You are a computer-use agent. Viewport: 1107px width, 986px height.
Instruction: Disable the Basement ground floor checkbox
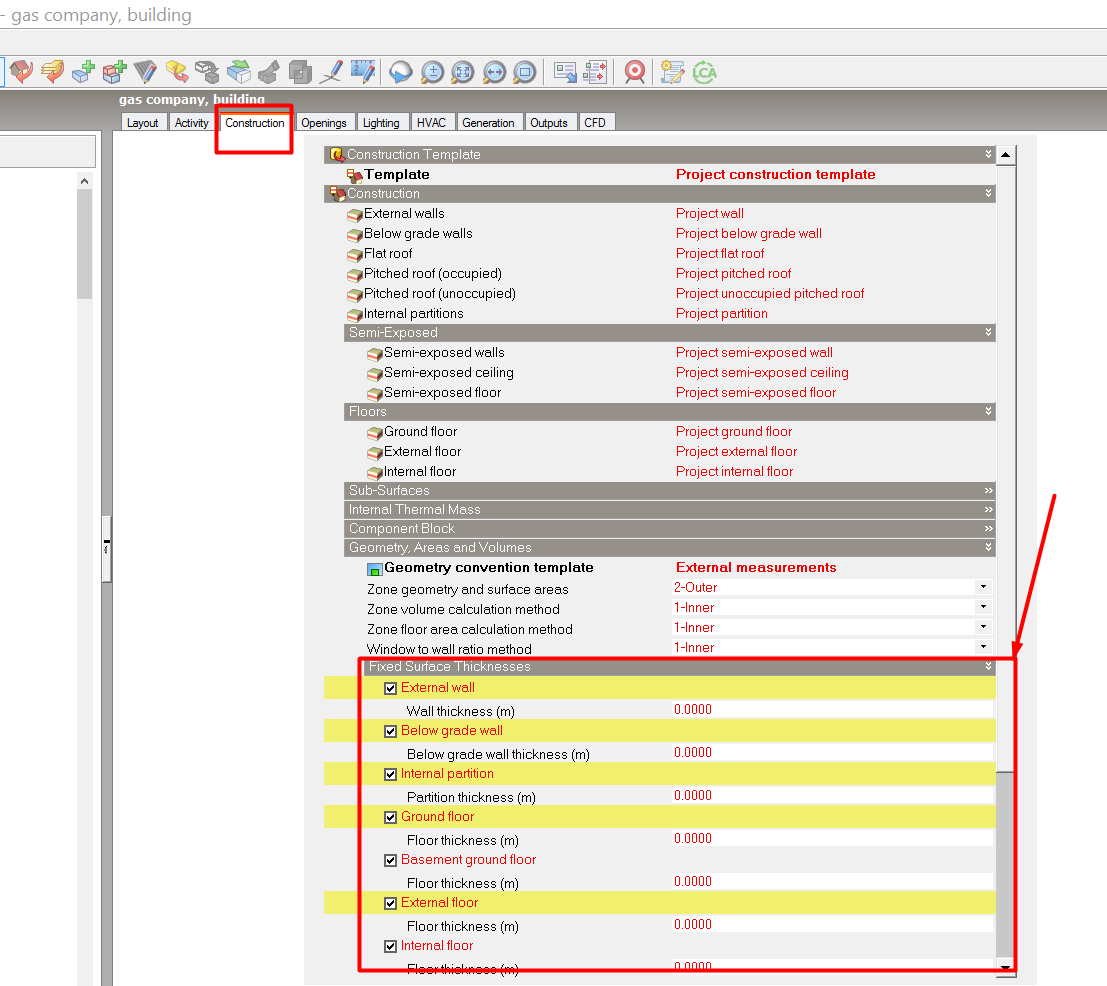(x=390, y=860)
